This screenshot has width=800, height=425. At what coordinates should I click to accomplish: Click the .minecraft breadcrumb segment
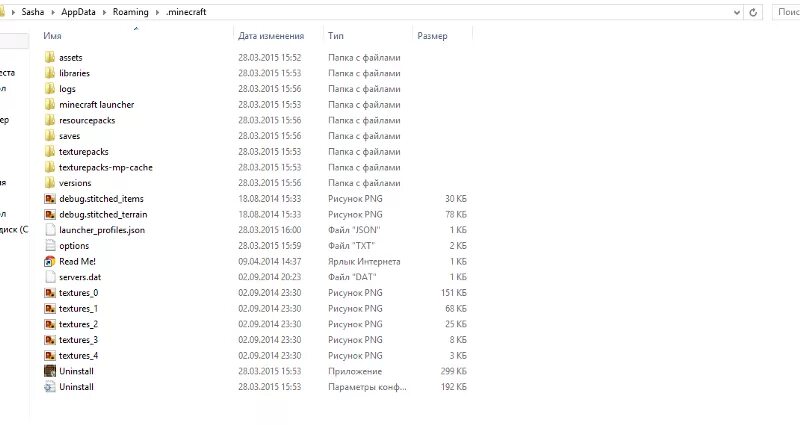point(186,12)
